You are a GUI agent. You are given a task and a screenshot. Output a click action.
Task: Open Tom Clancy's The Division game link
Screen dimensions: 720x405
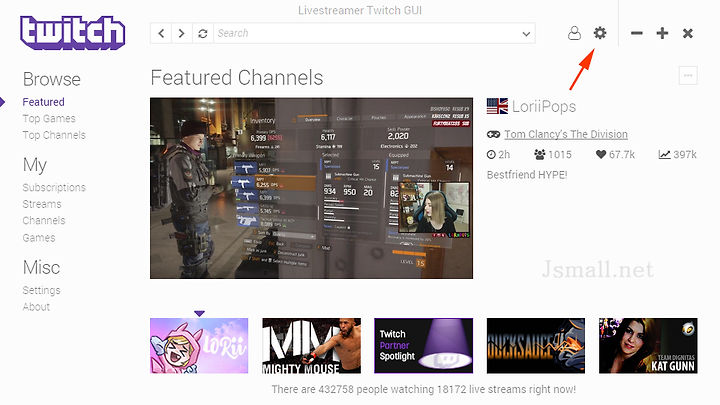pos(566,134)
